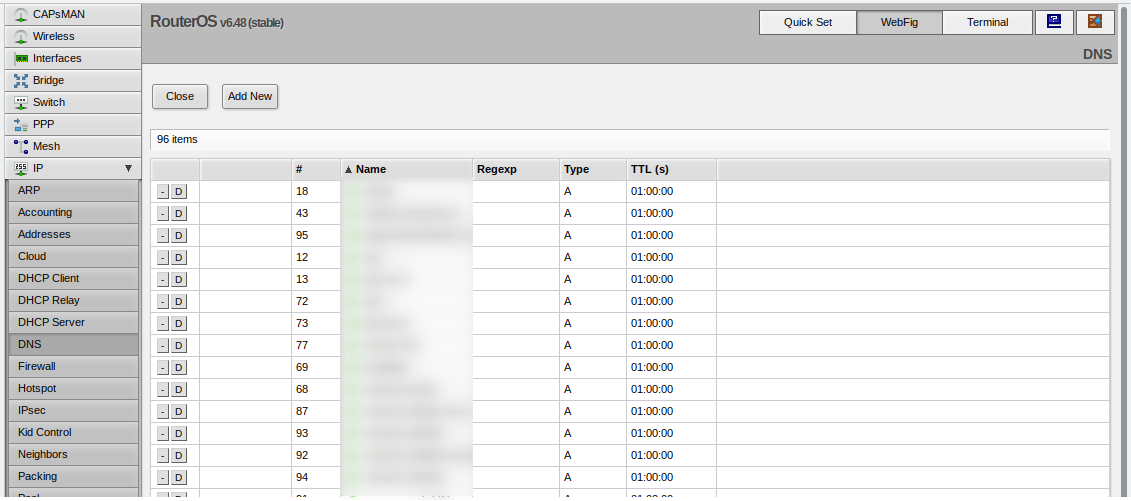The image size is (1131, 501).
Task: Open the Terminal tab
Action: tap(987, 22)
